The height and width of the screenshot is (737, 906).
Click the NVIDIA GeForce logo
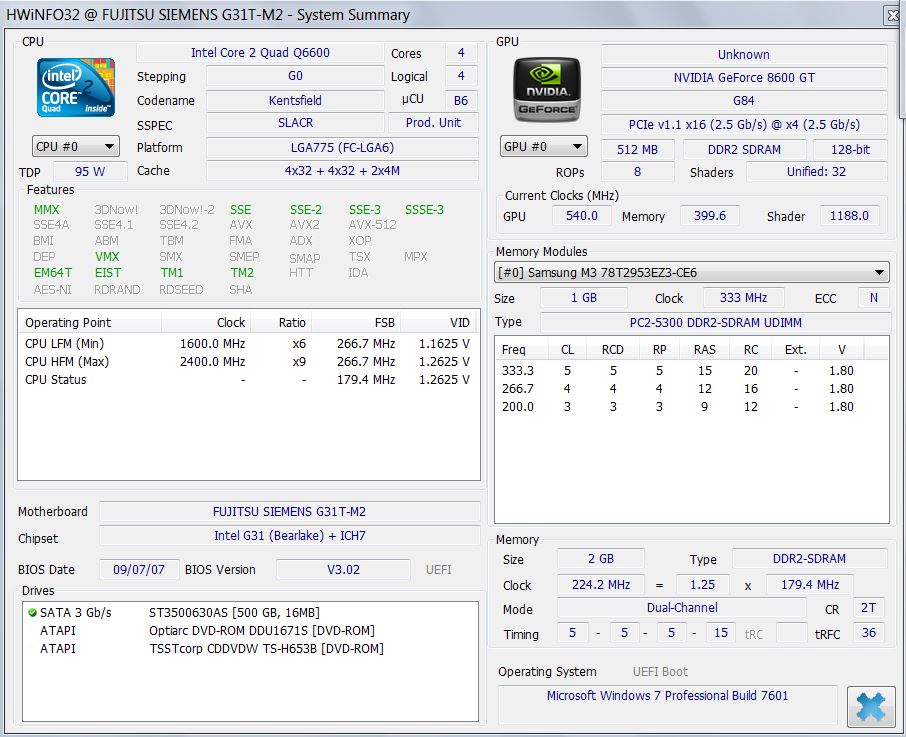coord(547,90)
